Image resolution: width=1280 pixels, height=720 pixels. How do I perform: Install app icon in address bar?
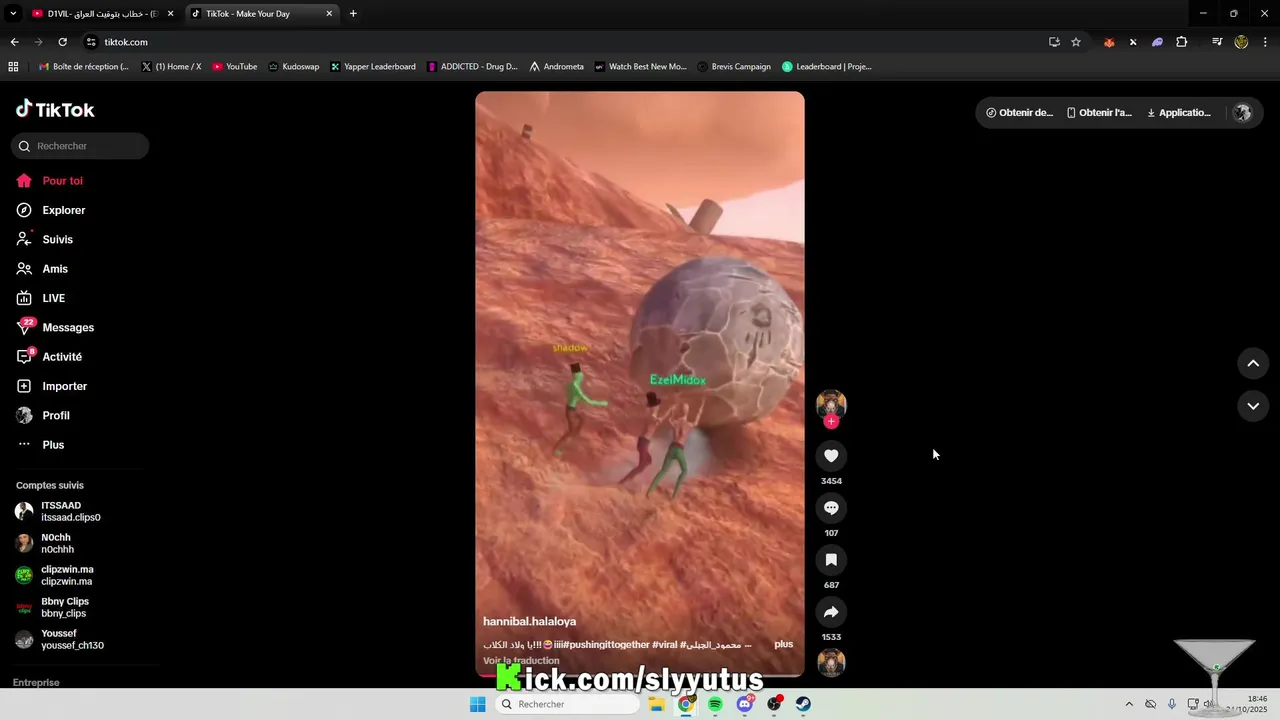(1054, 42)
